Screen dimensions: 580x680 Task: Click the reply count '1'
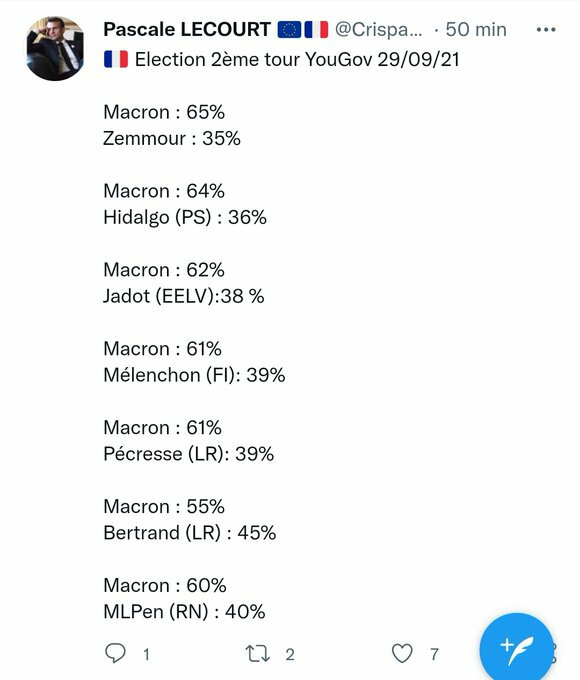click(x=147, y=654)
